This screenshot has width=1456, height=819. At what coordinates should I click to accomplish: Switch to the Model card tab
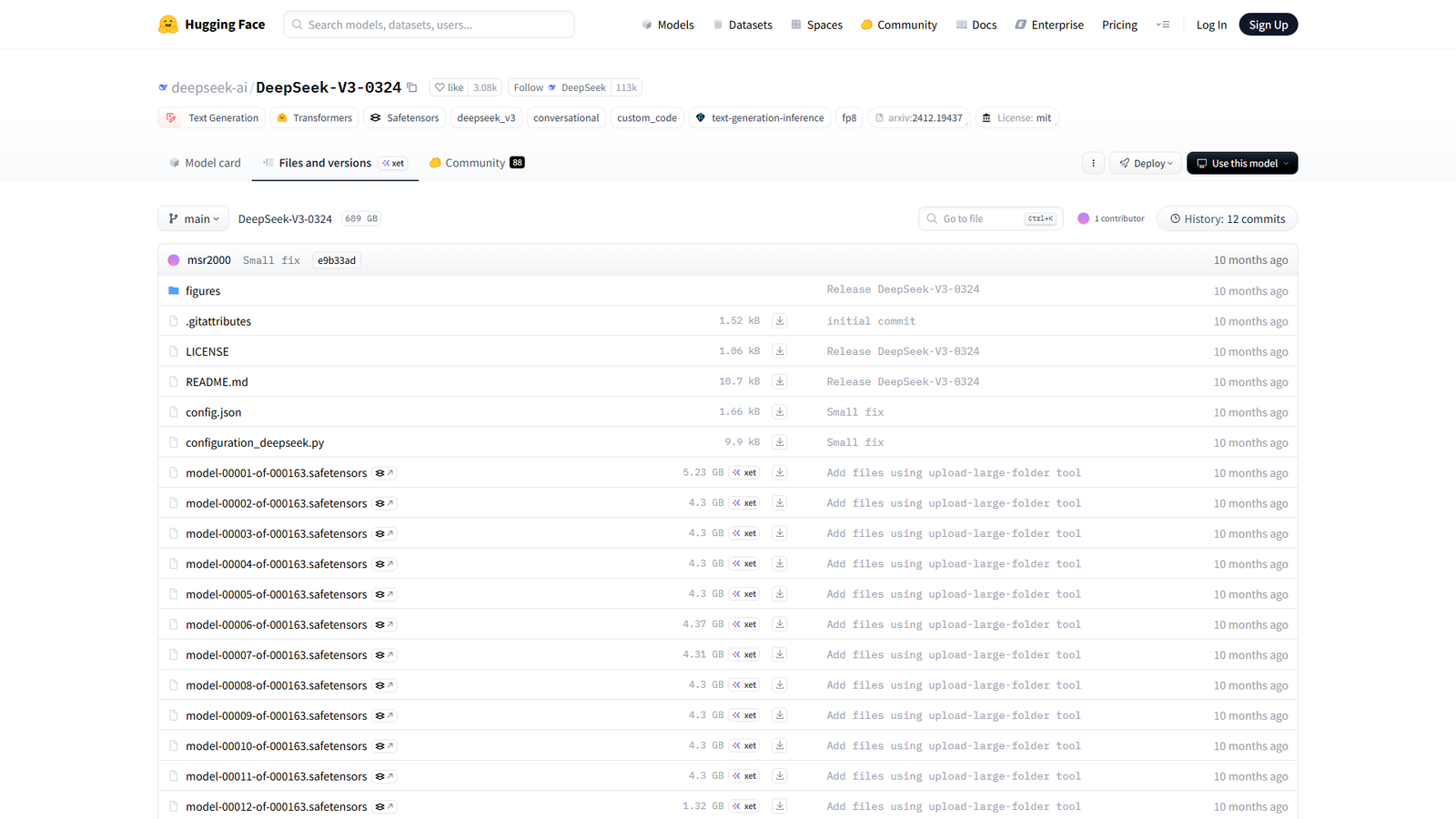pyautogui.click(x=205, y=162)
